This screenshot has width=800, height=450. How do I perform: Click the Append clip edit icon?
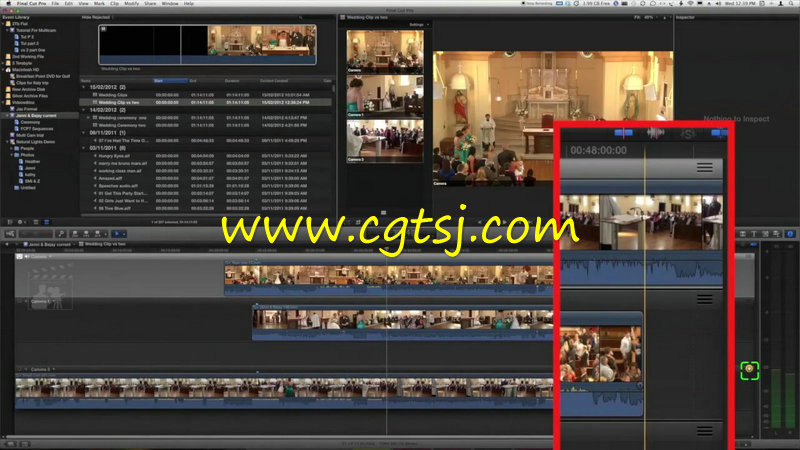pyautogui.click(x=97, y=234)
